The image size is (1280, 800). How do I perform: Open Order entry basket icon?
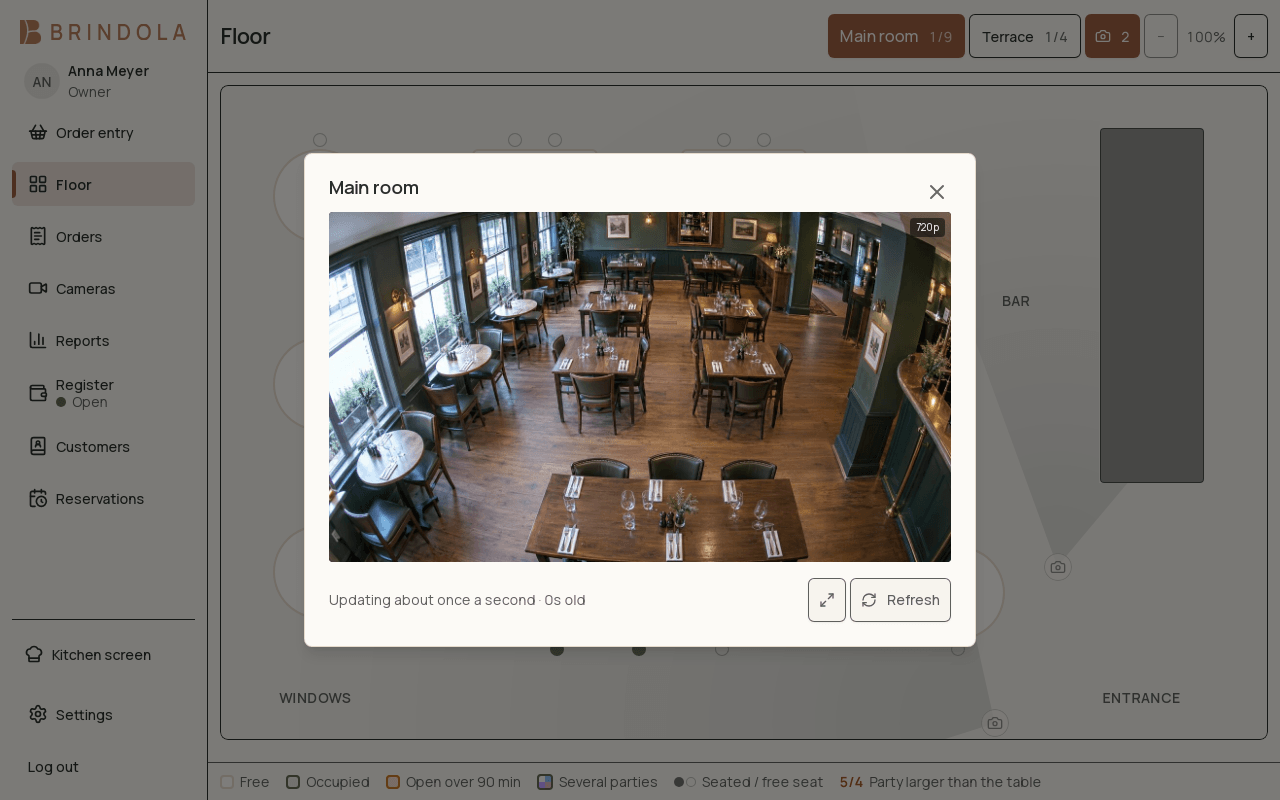click(38, 132)
